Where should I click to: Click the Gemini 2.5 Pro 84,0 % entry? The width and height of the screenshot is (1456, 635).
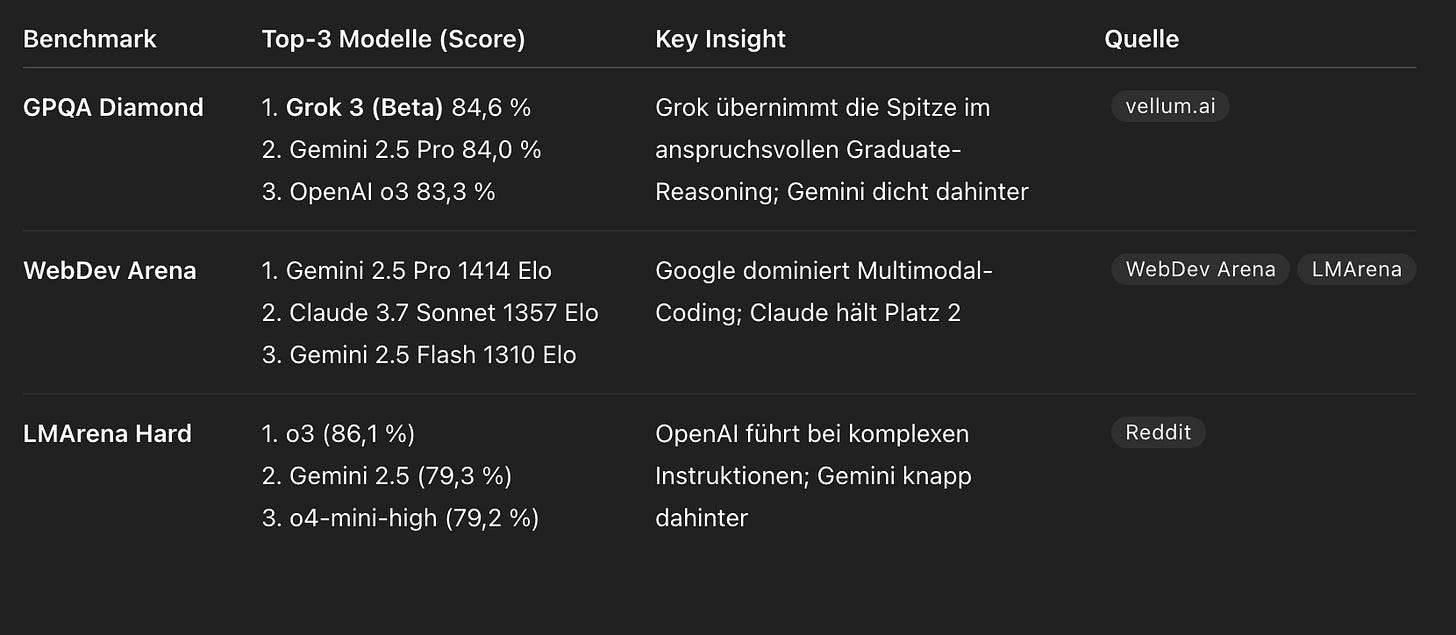pyautogui.click(x=414, y=149)
